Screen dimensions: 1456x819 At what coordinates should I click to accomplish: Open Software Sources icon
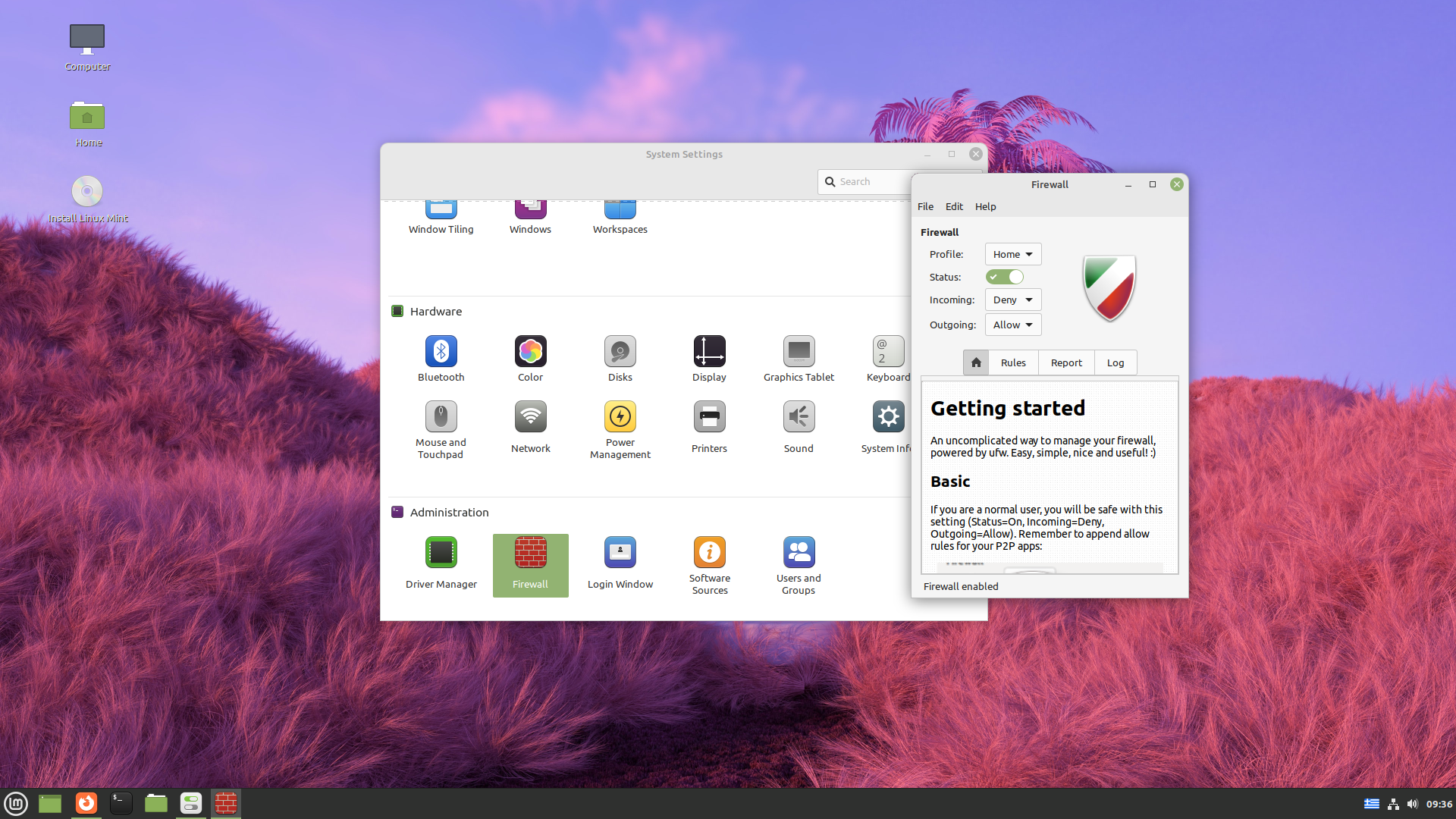pos(709,553)
